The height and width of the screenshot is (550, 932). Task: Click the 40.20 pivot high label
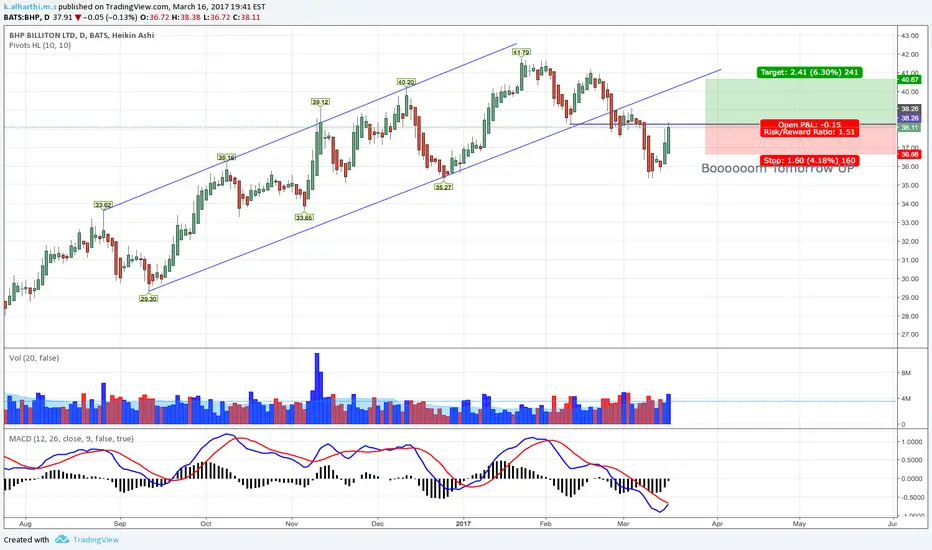(x=406, y=82)
